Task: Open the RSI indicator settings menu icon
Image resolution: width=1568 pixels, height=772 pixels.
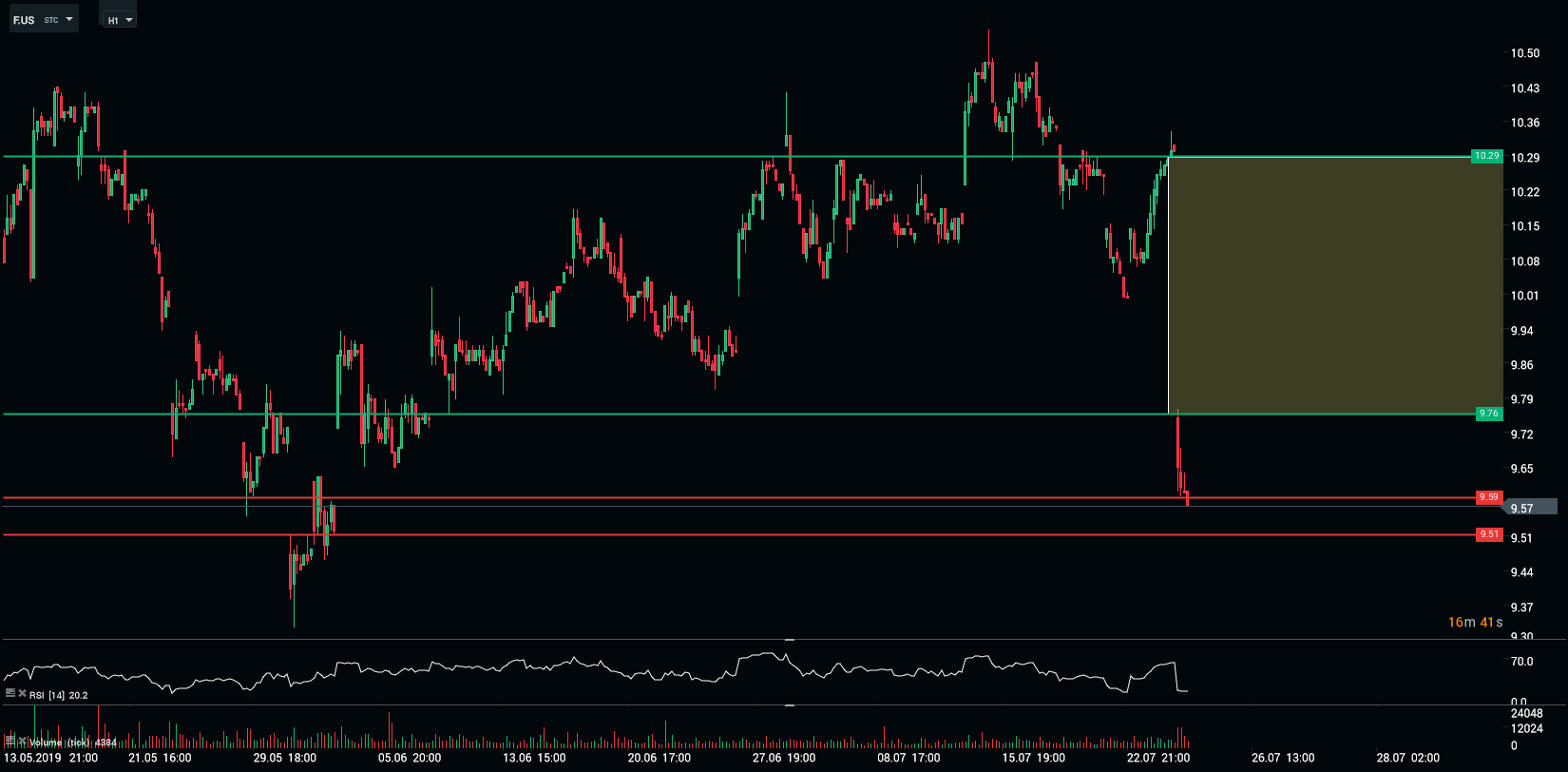Action: (x=10, y=694)
